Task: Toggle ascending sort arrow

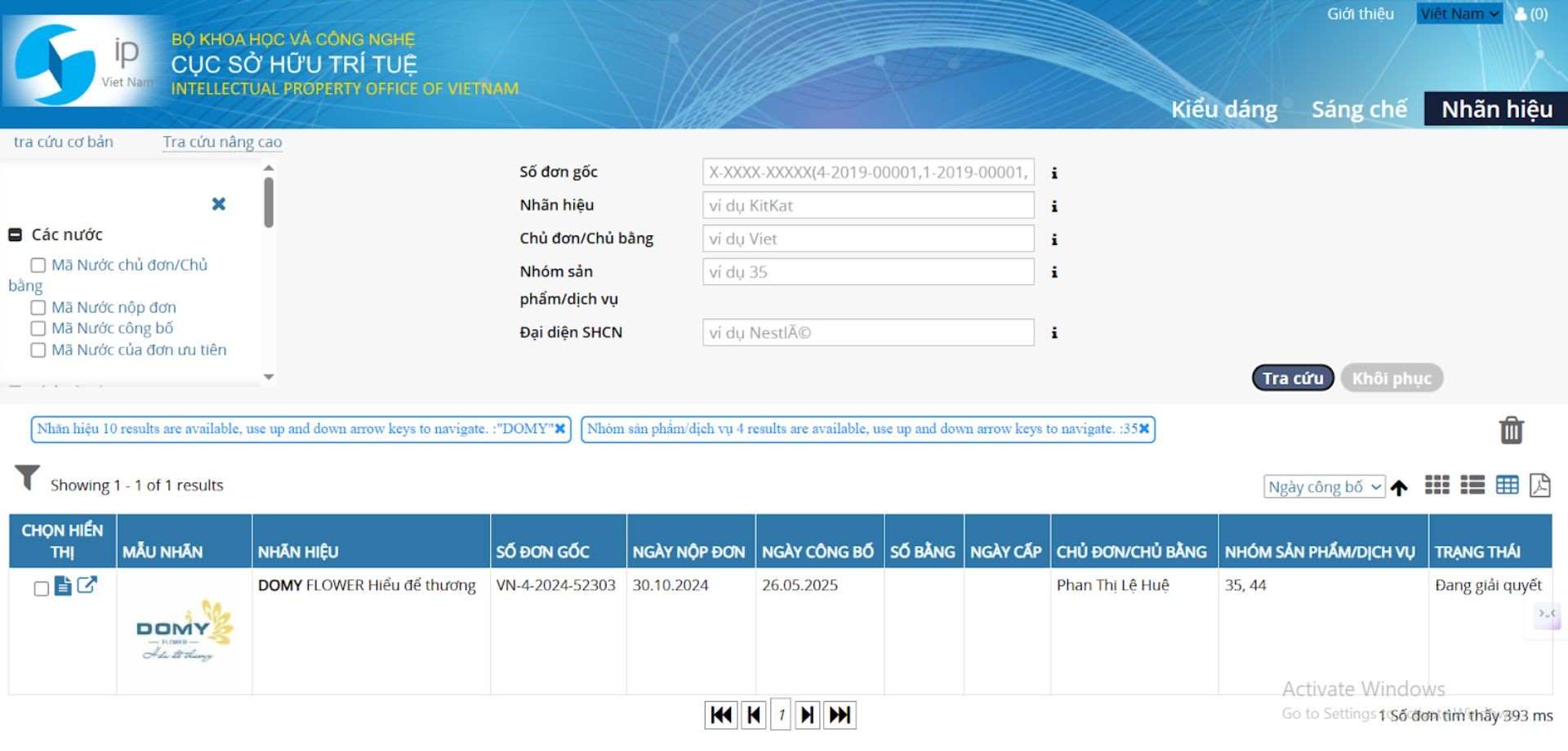Action: coord(1399,488)
